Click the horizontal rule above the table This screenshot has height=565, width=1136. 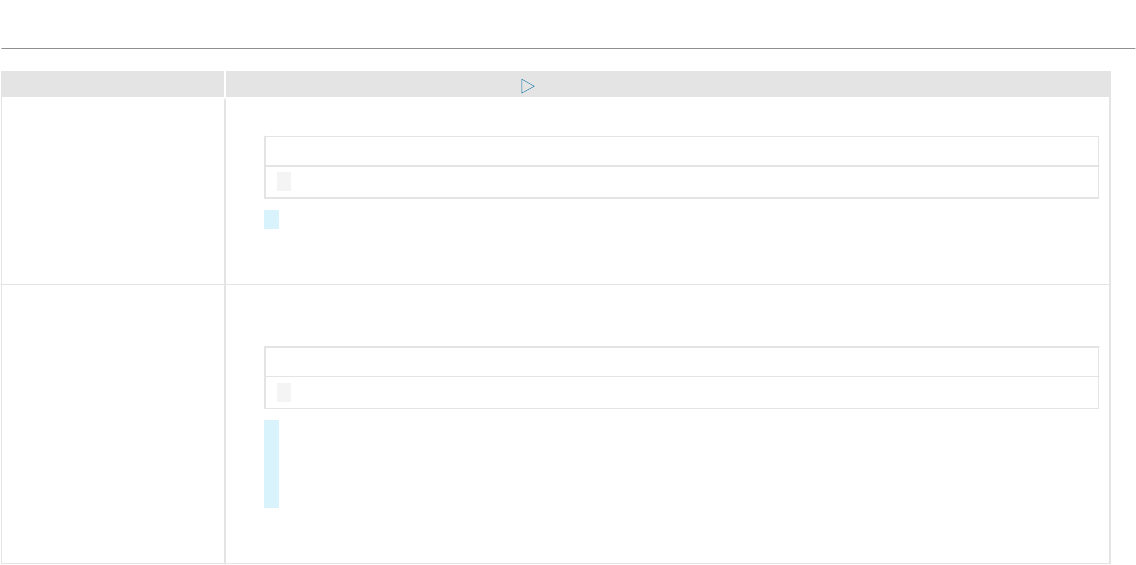point(568,49)
